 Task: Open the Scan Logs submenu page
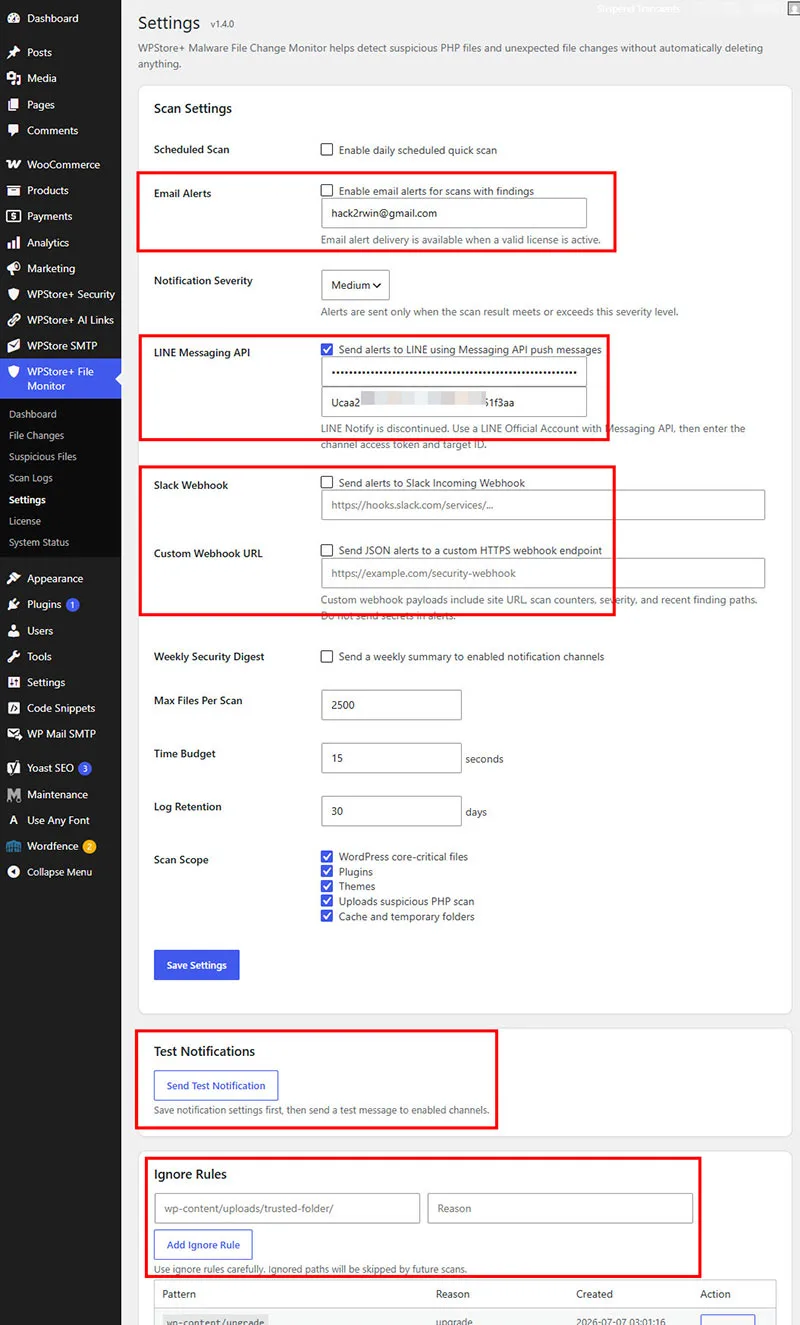[31, 478]
